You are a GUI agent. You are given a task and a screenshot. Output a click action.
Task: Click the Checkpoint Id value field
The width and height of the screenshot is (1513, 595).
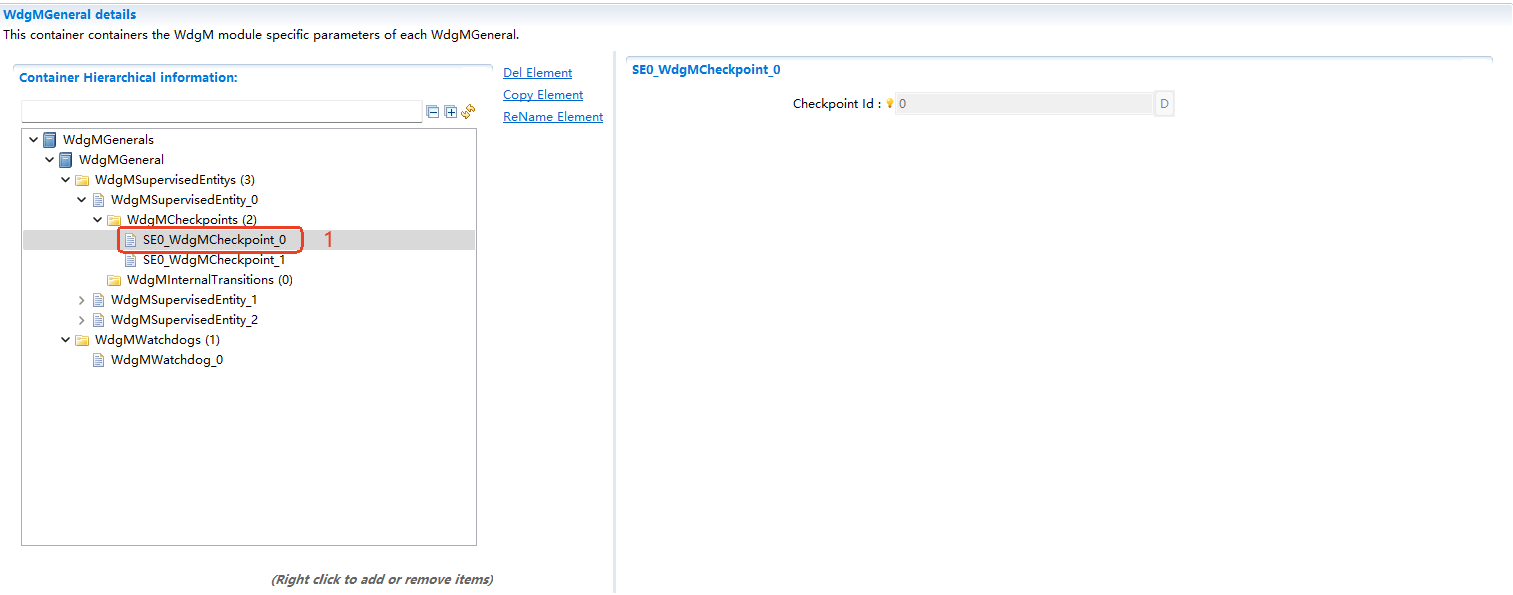tap(1023, 104)
